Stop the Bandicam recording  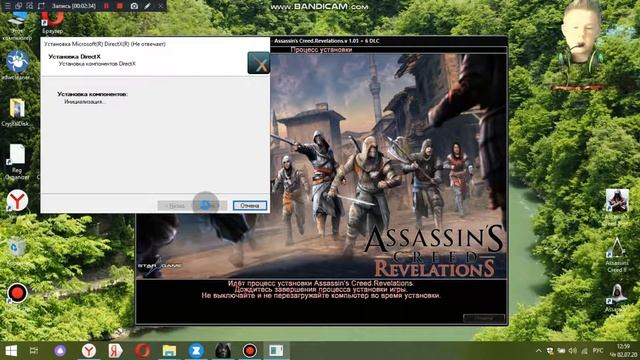[x=120, y=6]
